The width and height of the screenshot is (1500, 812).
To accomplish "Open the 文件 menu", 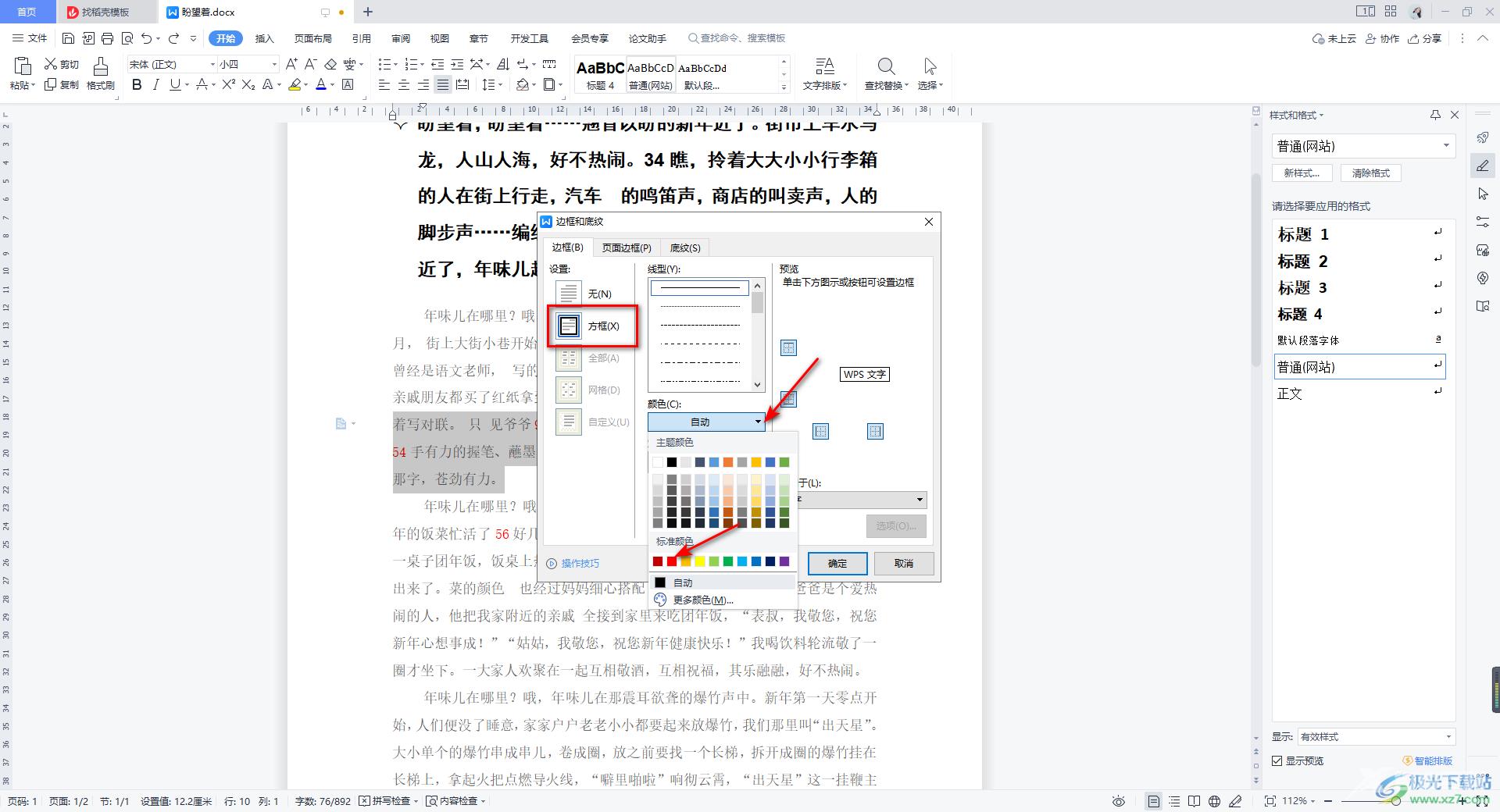I will [x=30, y=38].
